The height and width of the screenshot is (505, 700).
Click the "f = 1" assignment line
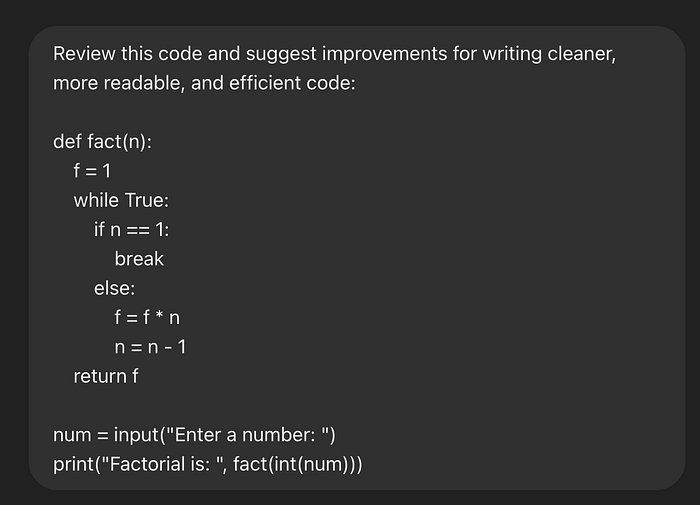click(x=92, y=171)
